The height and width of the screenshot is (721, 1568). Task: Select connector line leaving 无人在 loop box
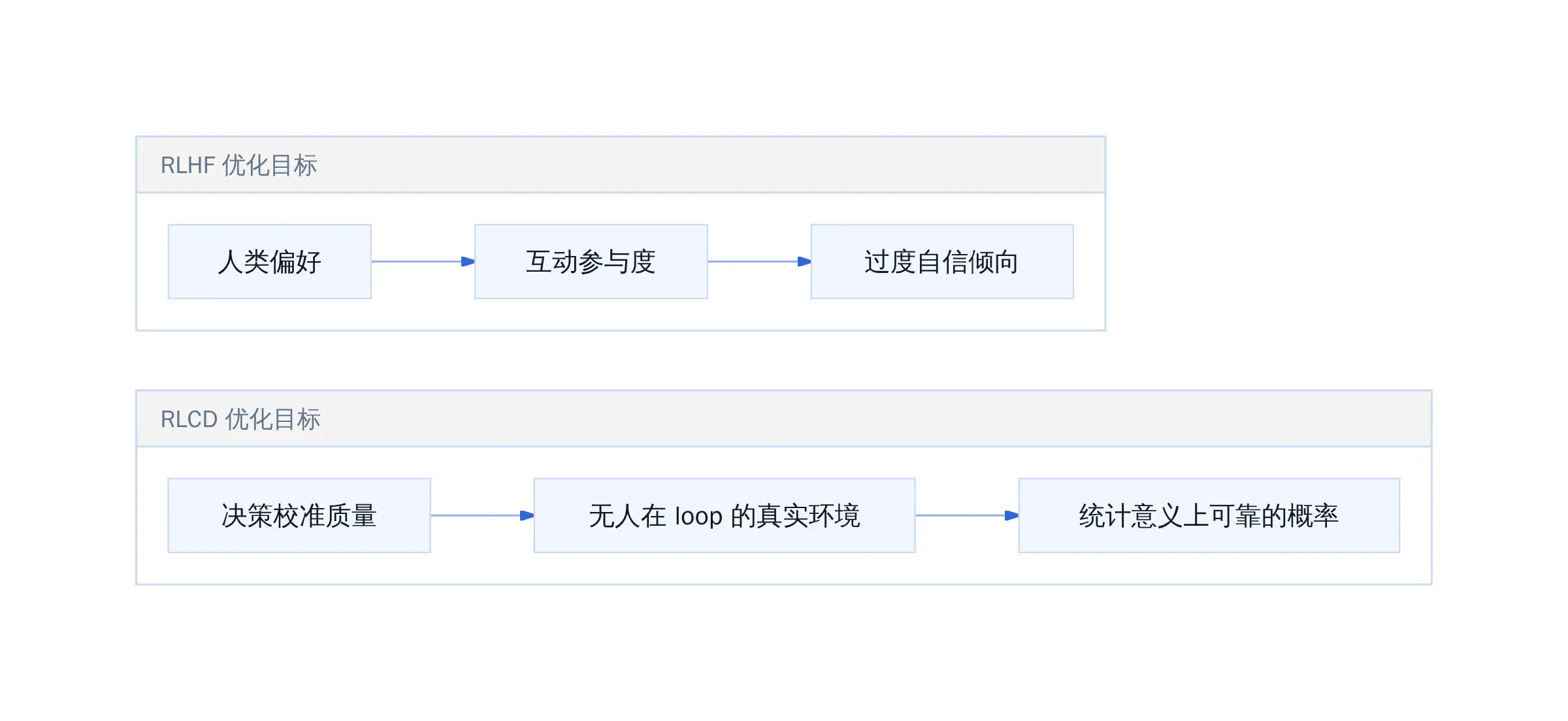(x=960, y=516)
